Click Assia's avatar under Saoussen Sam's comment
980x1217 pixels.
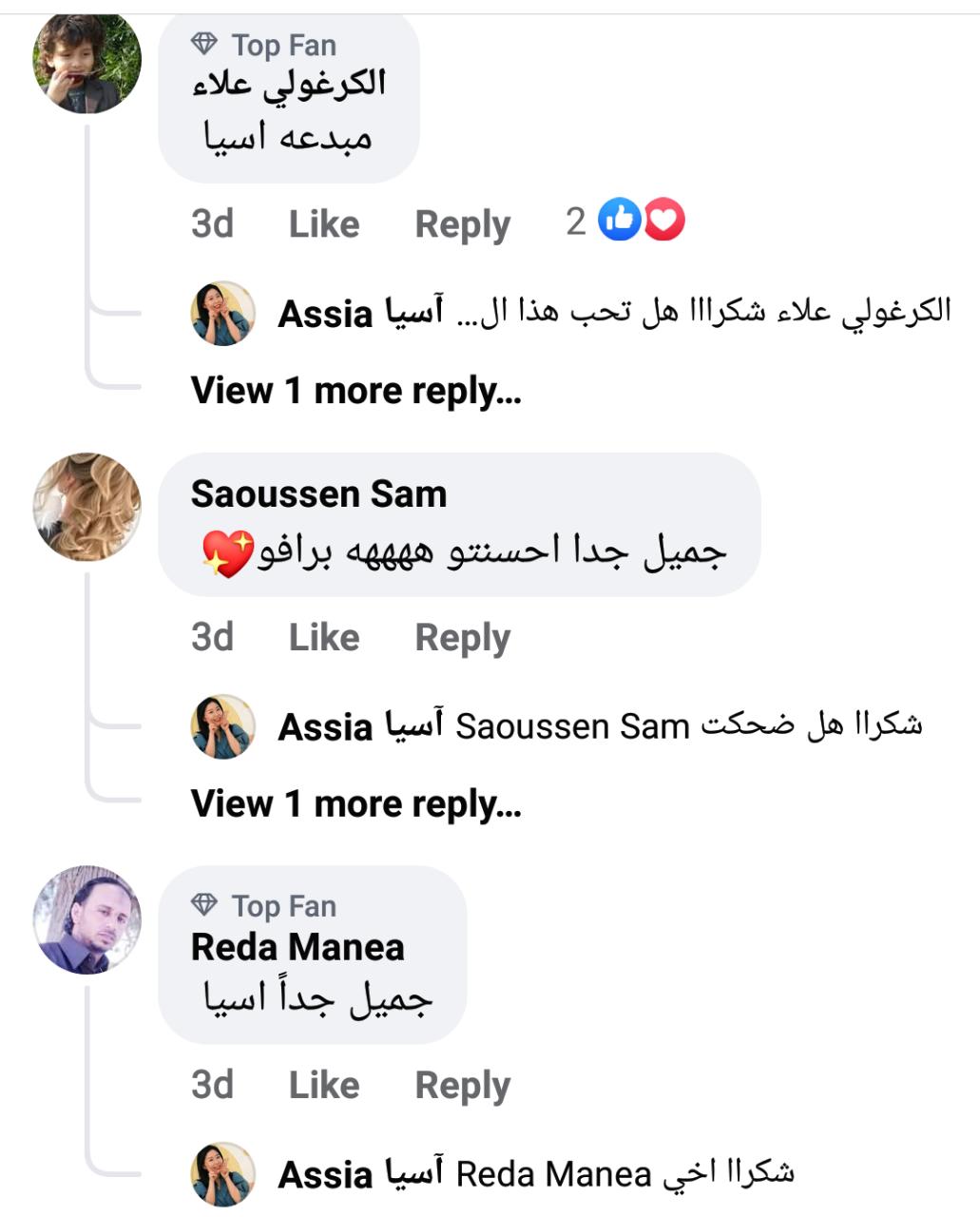coord(223,726)
